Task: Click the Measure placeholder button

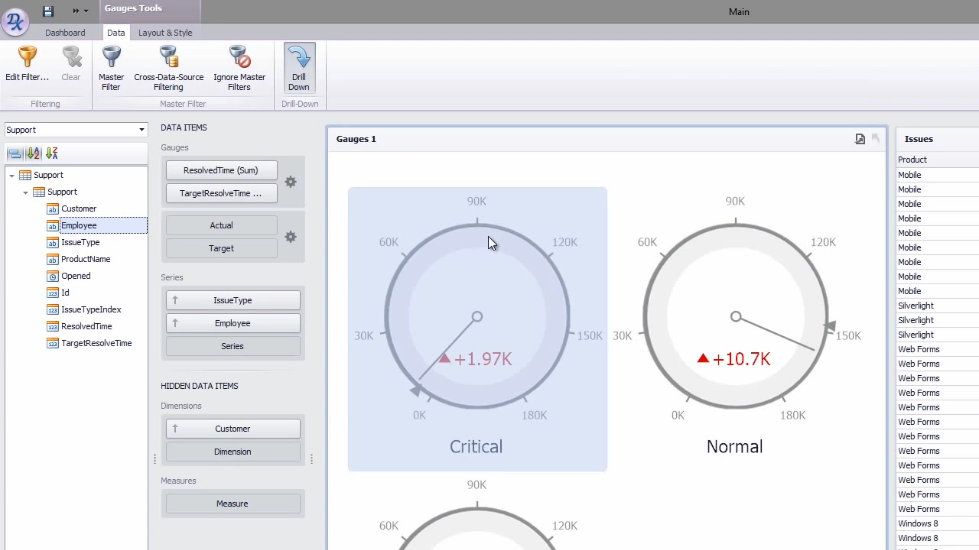Action: pyautogui.click(x=233, y=504)
